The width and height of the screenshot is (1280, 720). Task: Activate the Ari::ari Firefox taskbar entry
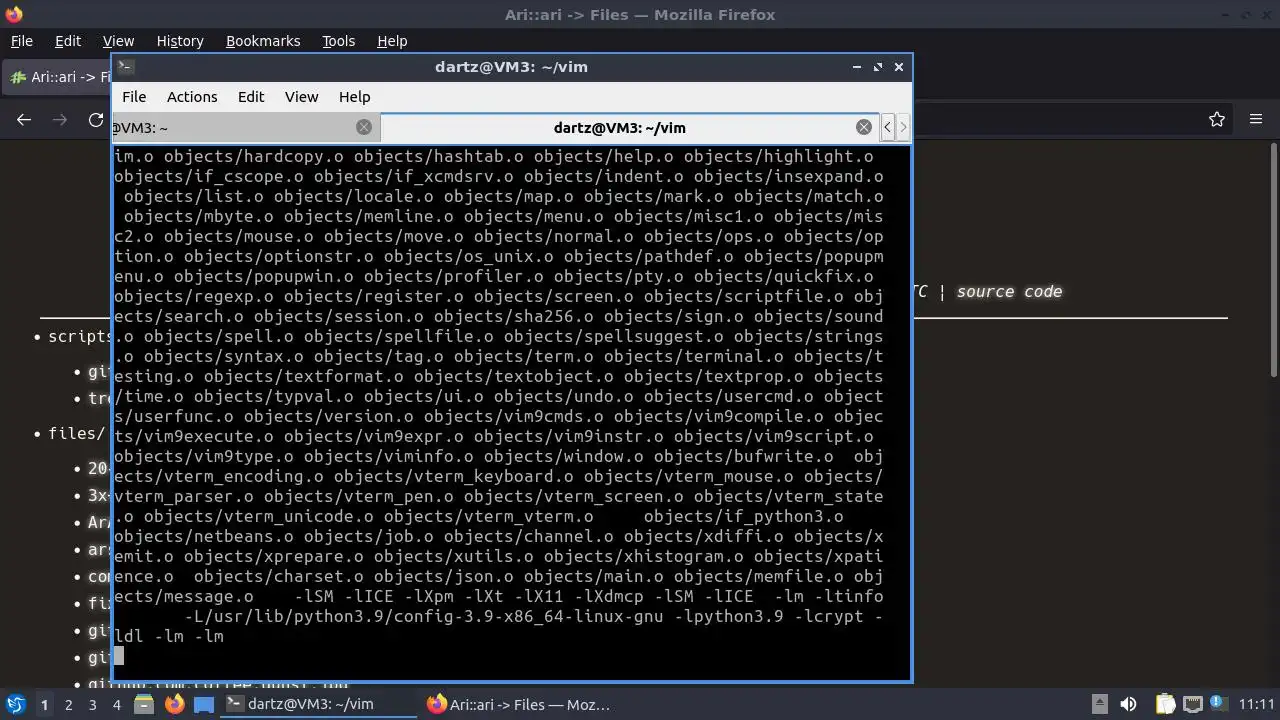tap(520, 705)
